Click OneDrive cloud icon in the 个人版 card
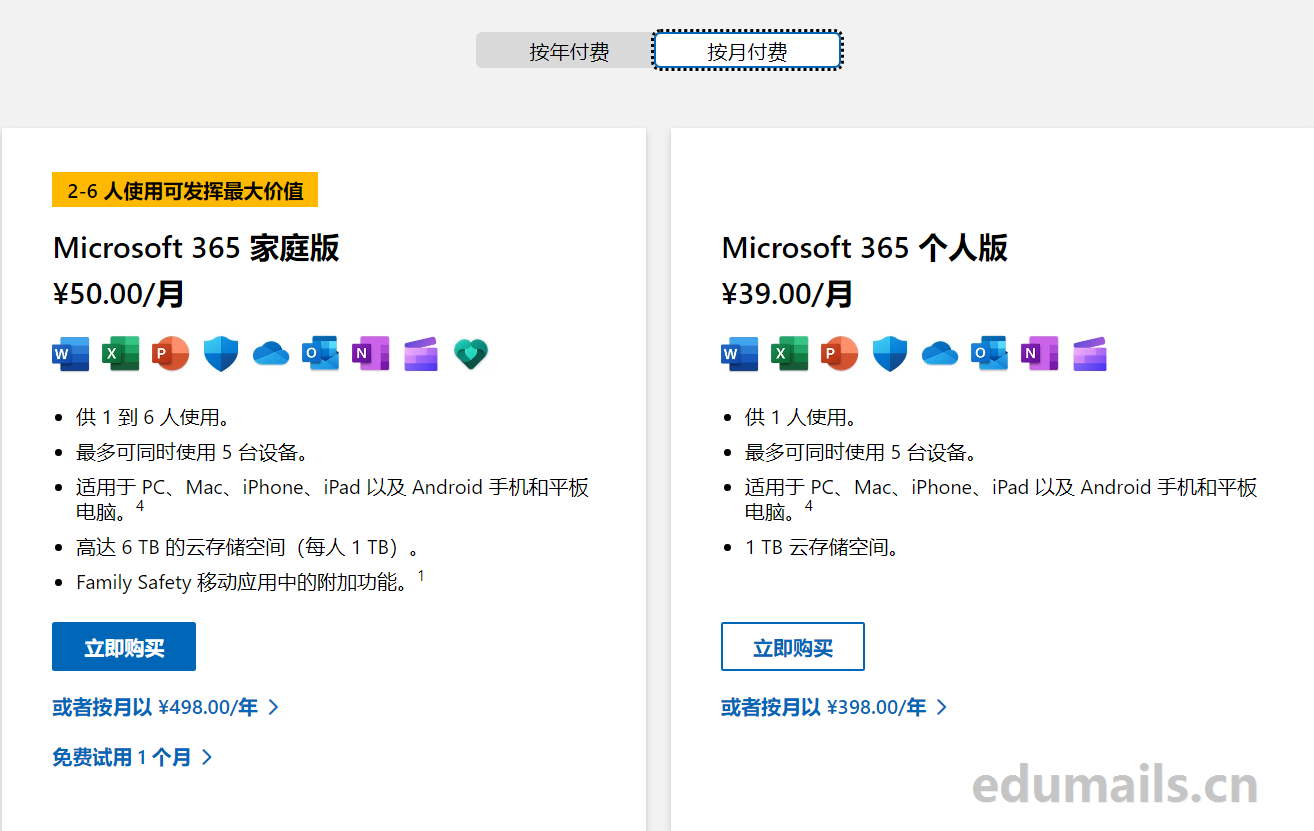 (x=940, y=354)
